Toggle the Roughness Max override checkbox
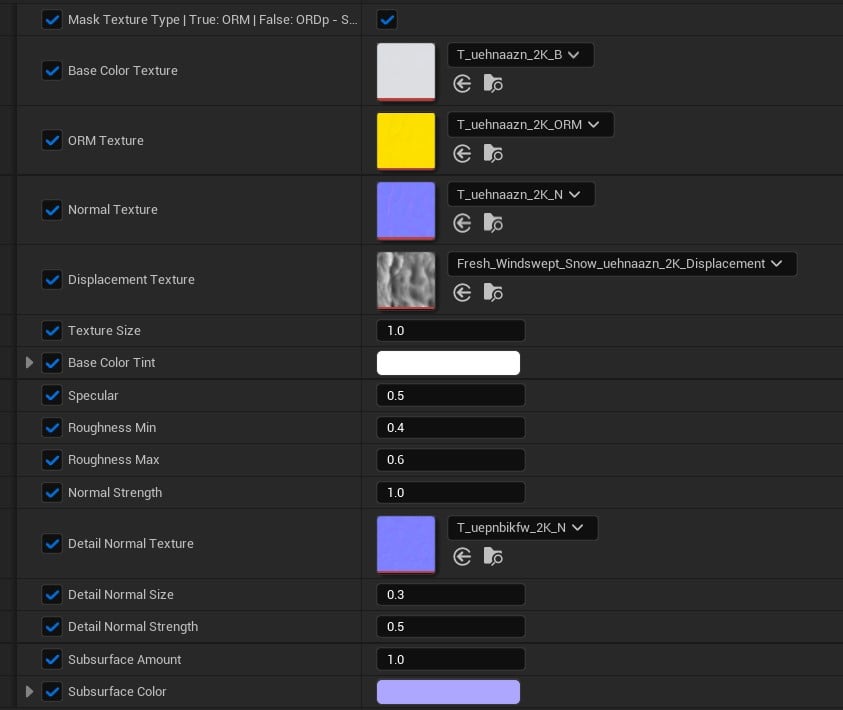The width and height of the screenshot is (843, 710). pos(52,460)
